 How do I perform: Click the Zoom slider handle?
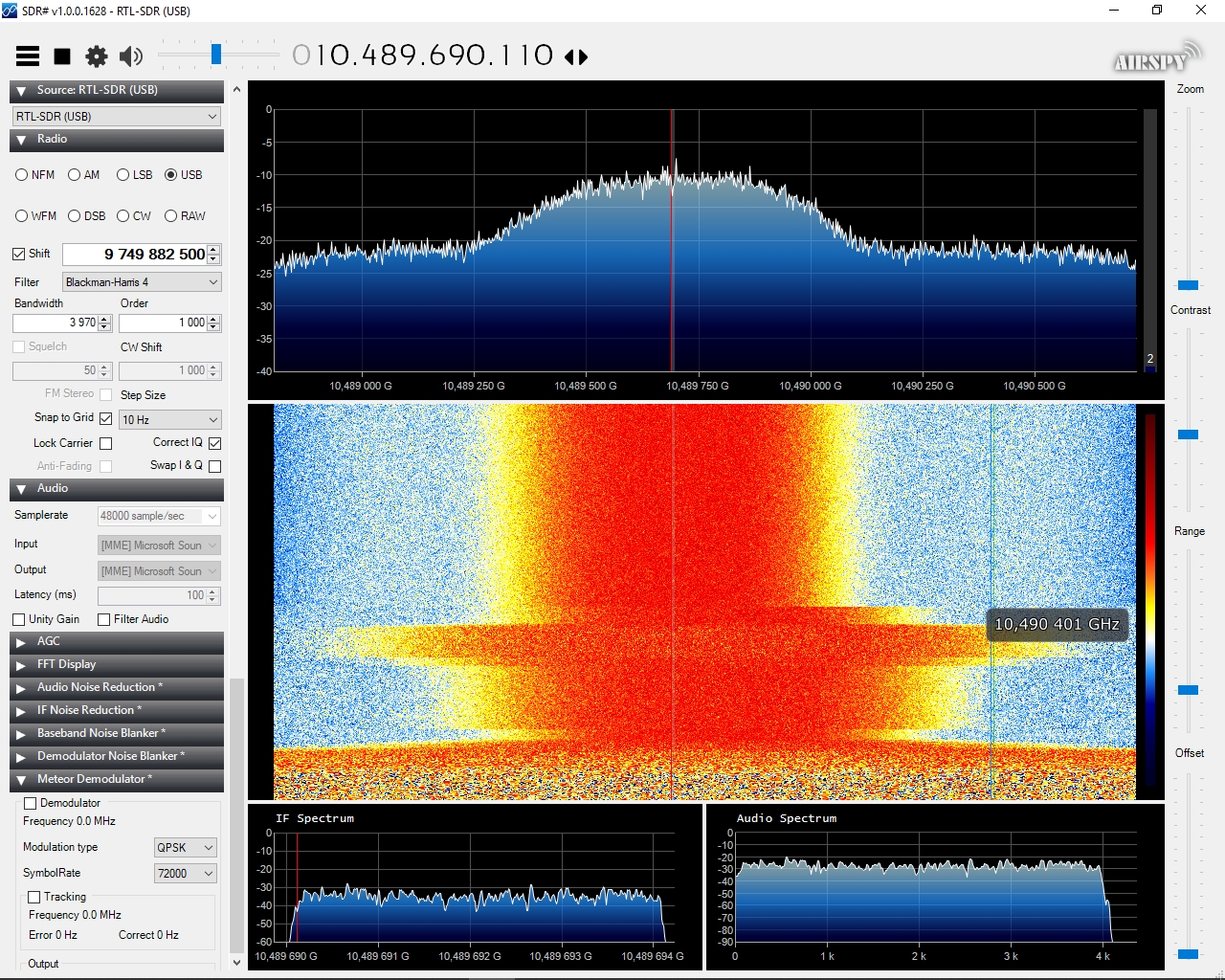(1188, 285)
